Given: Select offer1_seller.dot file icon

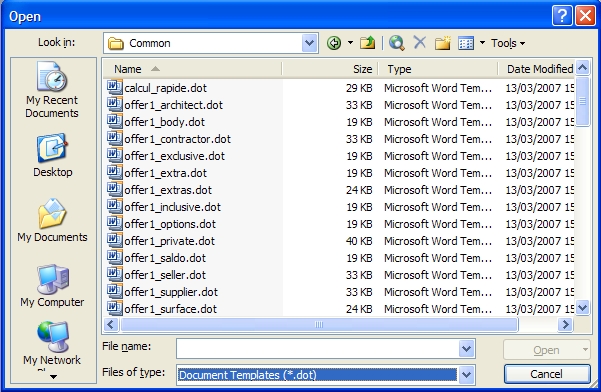Looking at the screenshot, I should (115, 274).
